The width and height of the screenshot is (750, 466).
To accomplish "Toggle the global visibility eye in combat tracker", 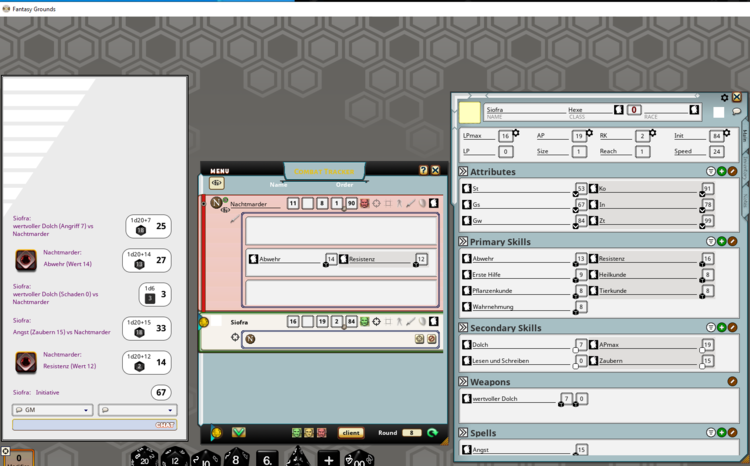I will click(x=216, y=184).
